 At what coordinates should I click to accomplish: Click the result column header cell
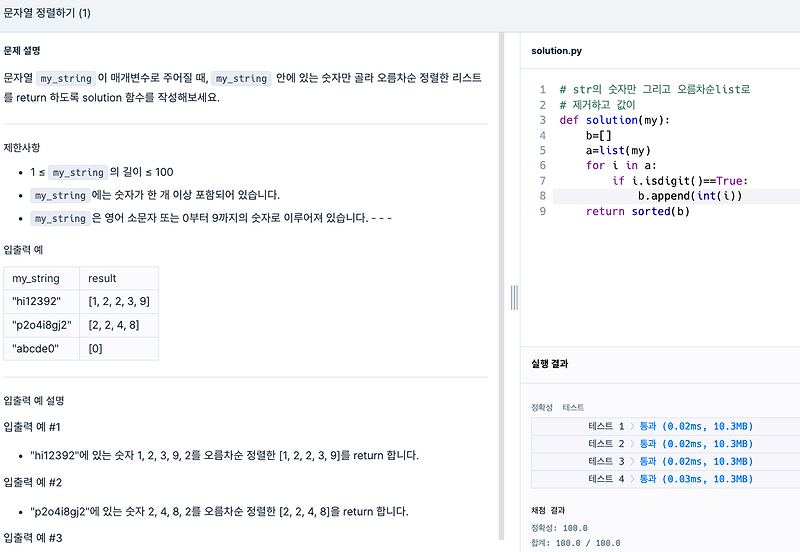[x=119, y=279]
